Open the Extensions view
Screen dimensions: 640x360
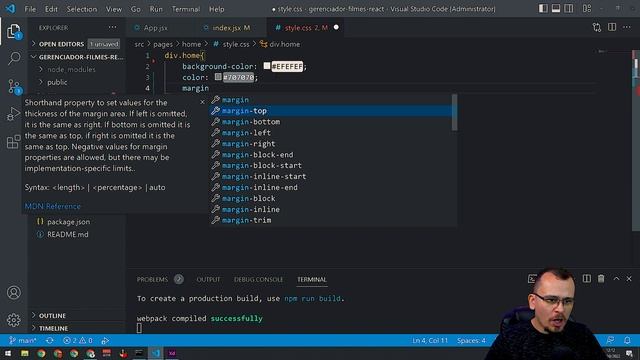pyautogui.click(x=13, y=142)
